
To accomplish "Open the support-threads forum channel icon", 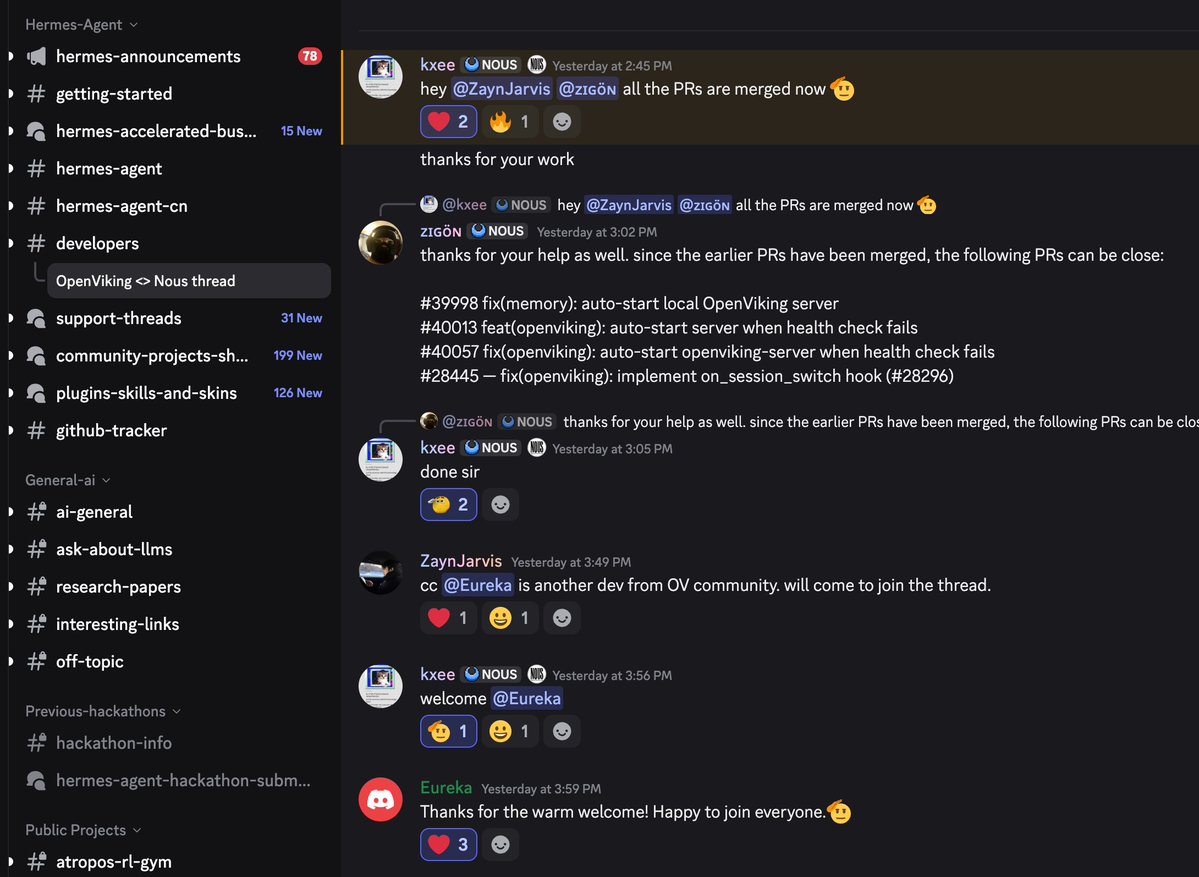I will (x=36, y=318).
